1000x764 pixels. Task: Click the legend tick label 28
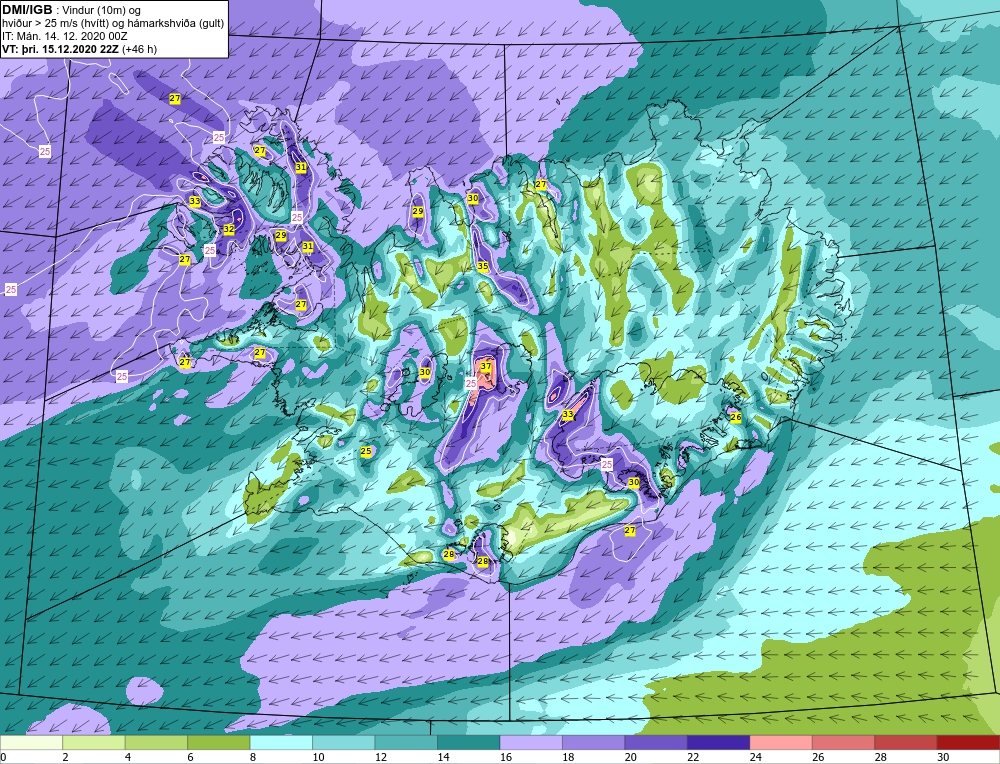coord(881,757)
